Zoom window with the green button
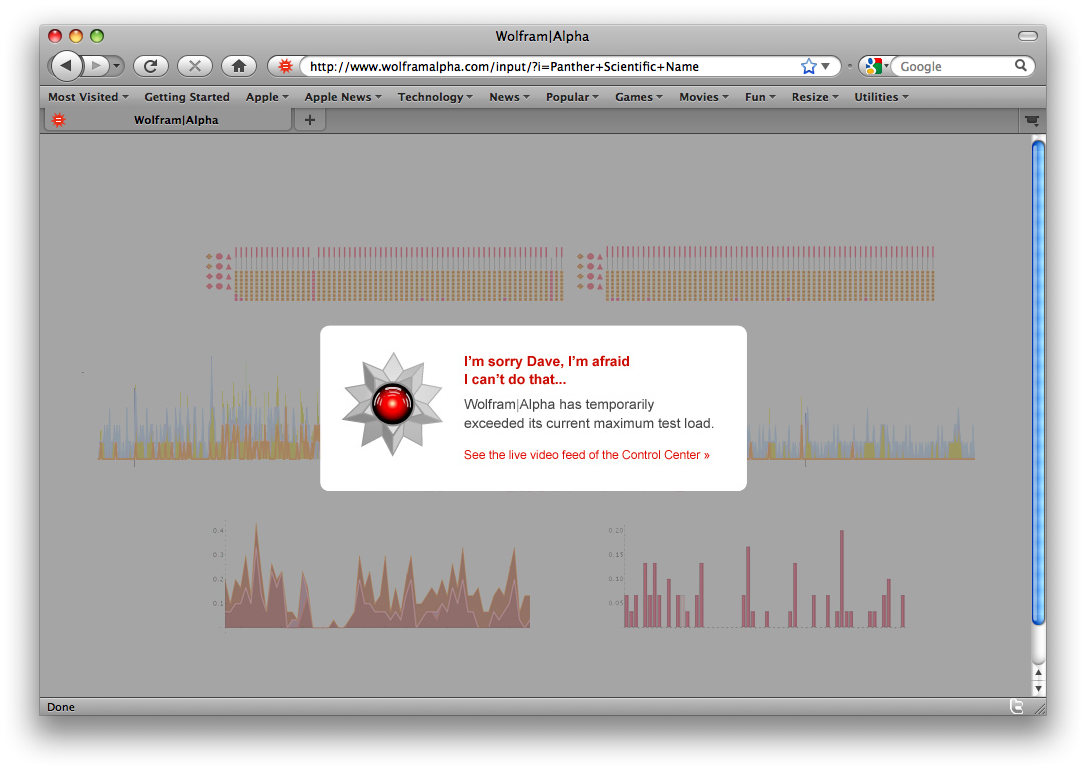1086x770 pixels. tap(97, 36)
